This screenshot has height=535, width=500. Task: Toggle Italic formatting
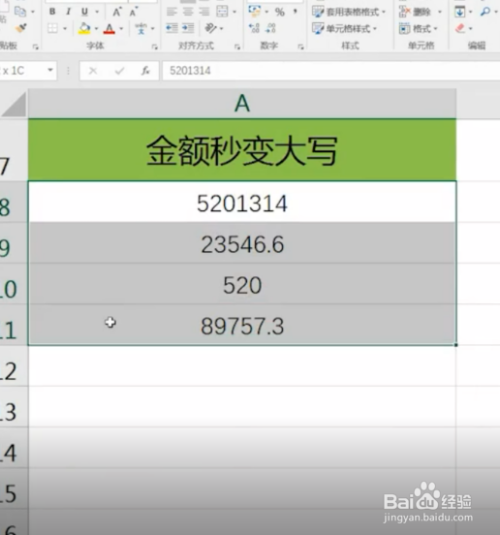click(x=68, y=11)
